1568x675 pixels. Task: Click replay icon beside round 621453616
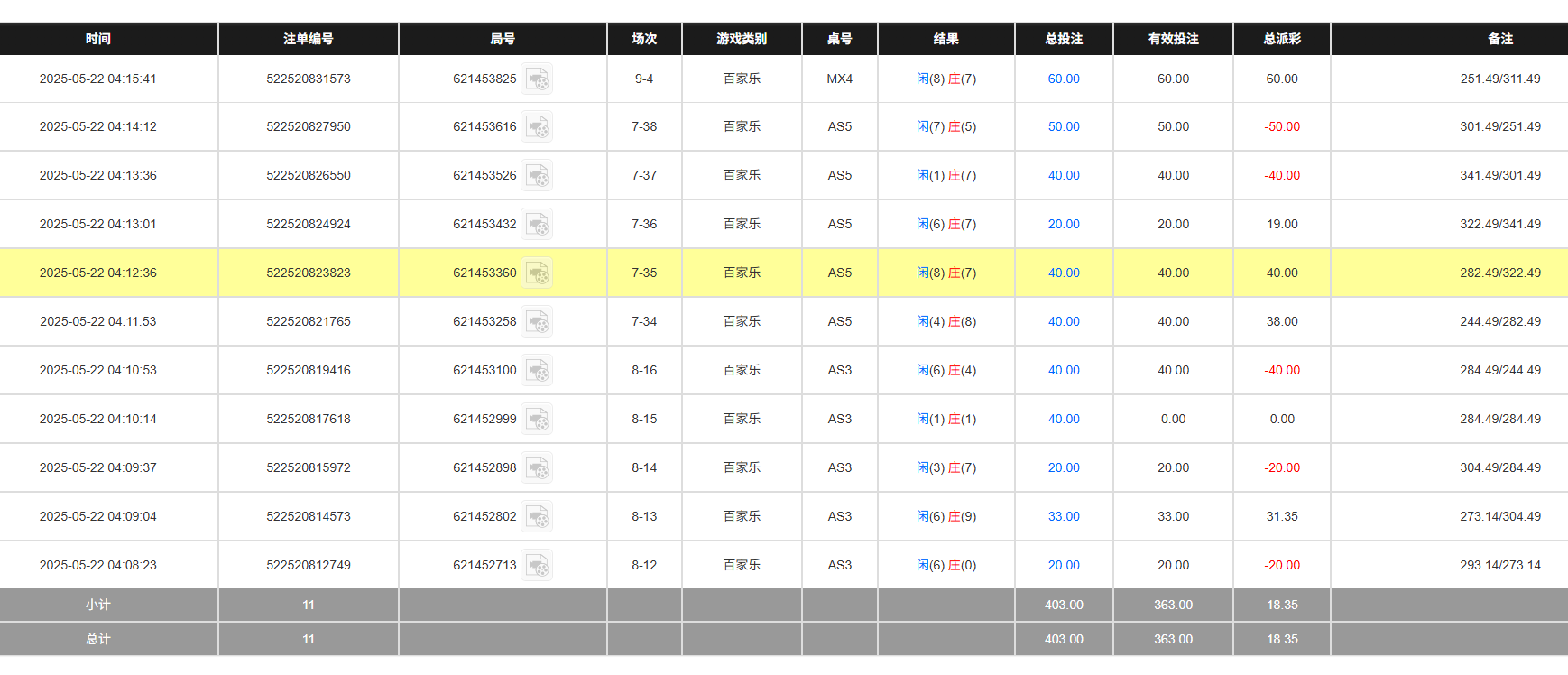[x=537, y=127]
